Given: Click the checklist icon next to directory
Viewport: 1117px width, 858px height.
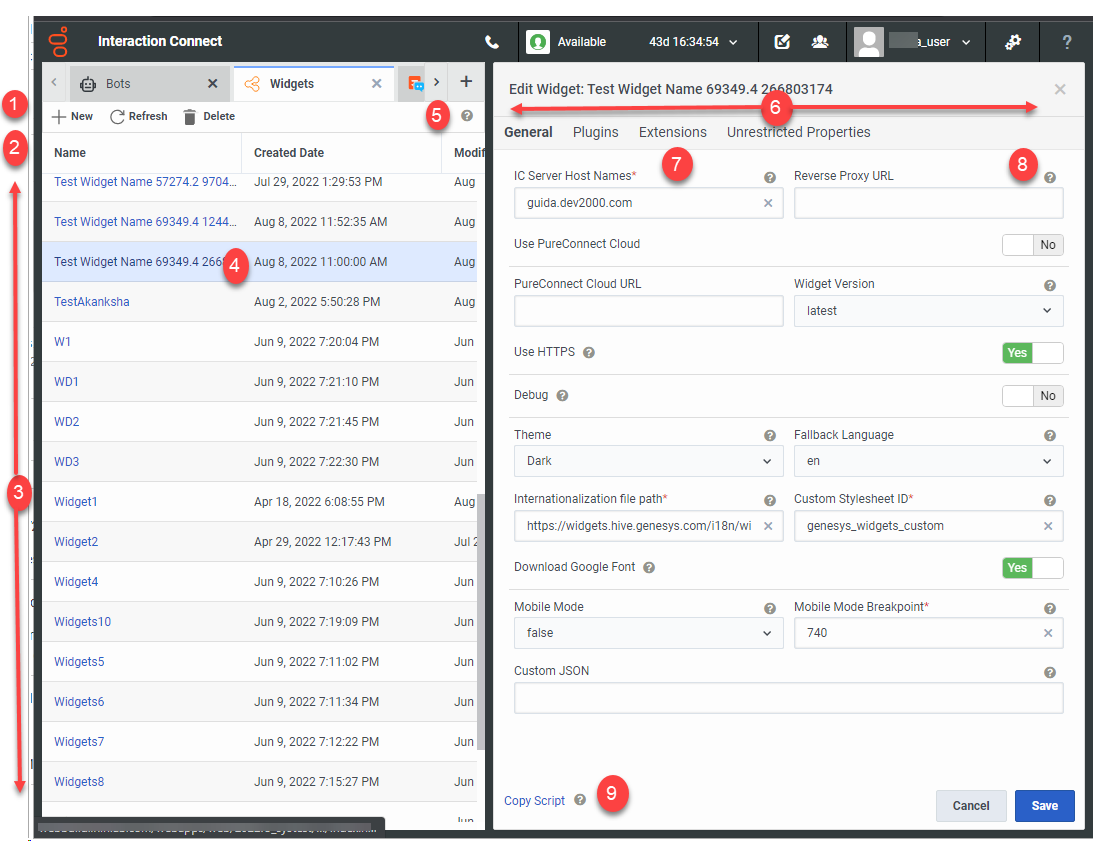Looking at the screenshot, I should (x=782, y=41).
